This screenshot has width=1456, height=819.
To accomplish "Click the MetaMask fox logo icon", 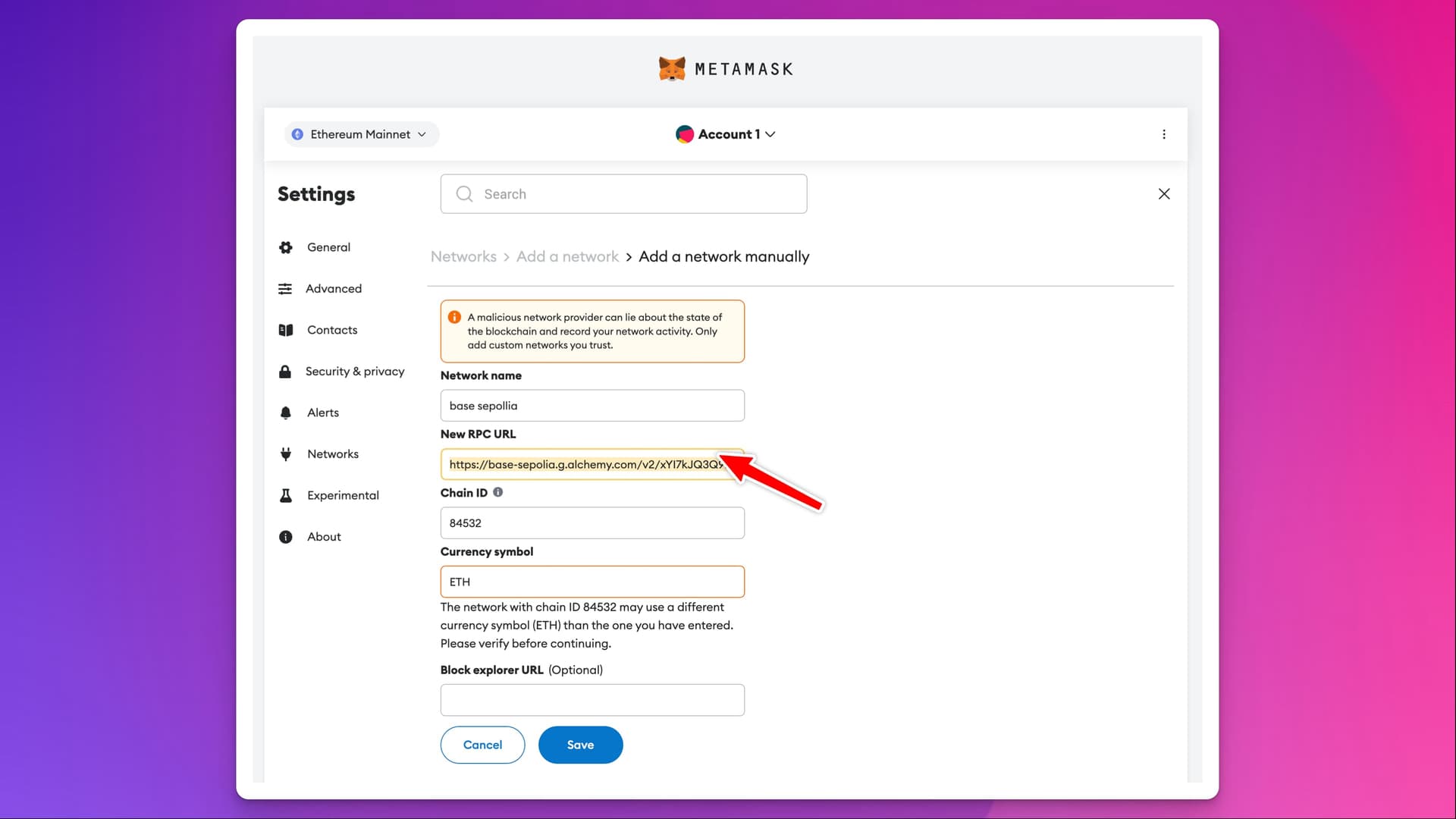I will [671, 68].
